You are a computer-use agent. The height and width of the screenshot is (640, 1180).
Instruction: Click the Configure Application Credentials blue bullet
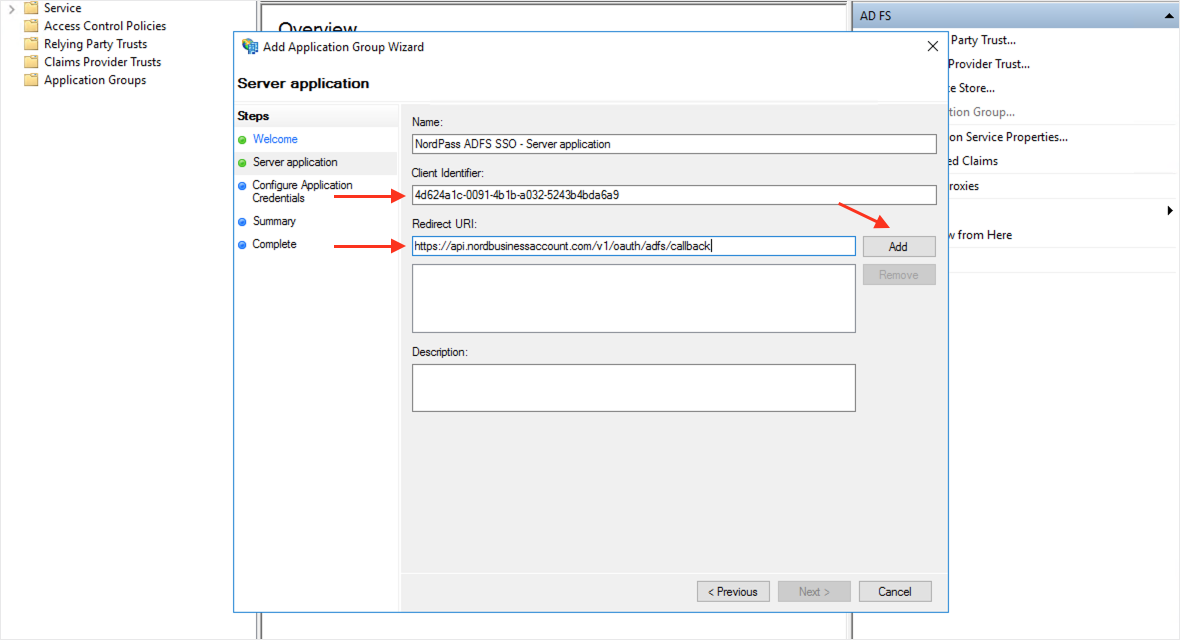pos(242,186)
